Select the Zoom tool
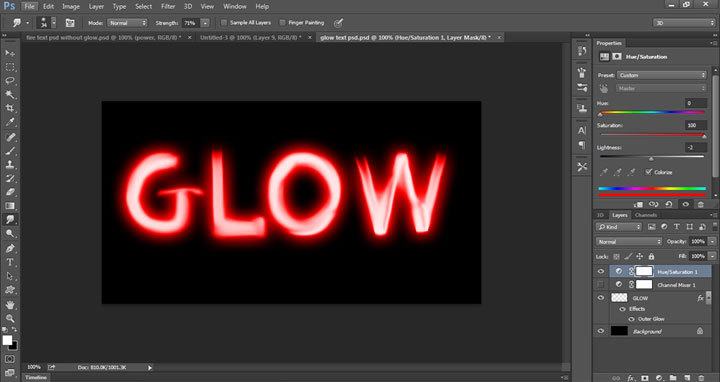This screenshot has width=720, height=382. 10,318
